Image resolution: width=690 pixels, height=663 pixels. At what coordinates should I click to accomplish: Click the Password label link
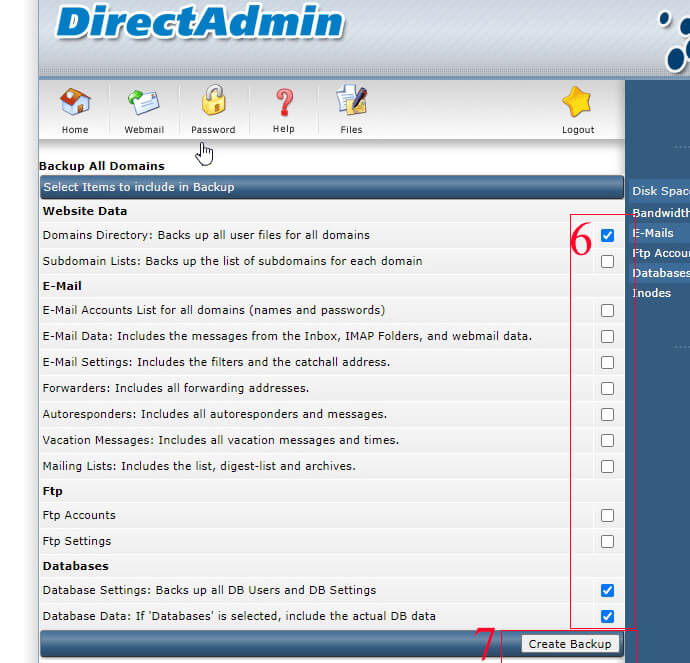coord(213,130)
